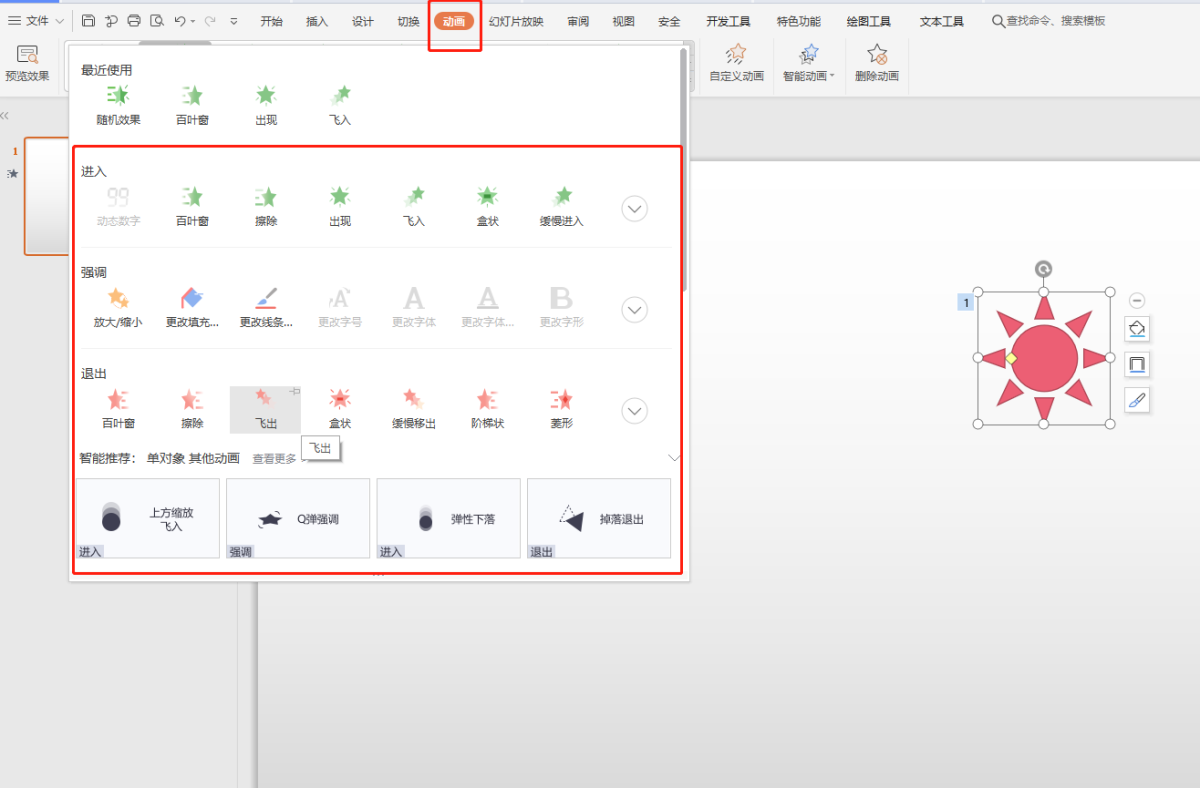Apply 放大/缩小 emphasis effect
Image resolution: width=1200 pixels, height=788 pixels.
pos(118,306)
